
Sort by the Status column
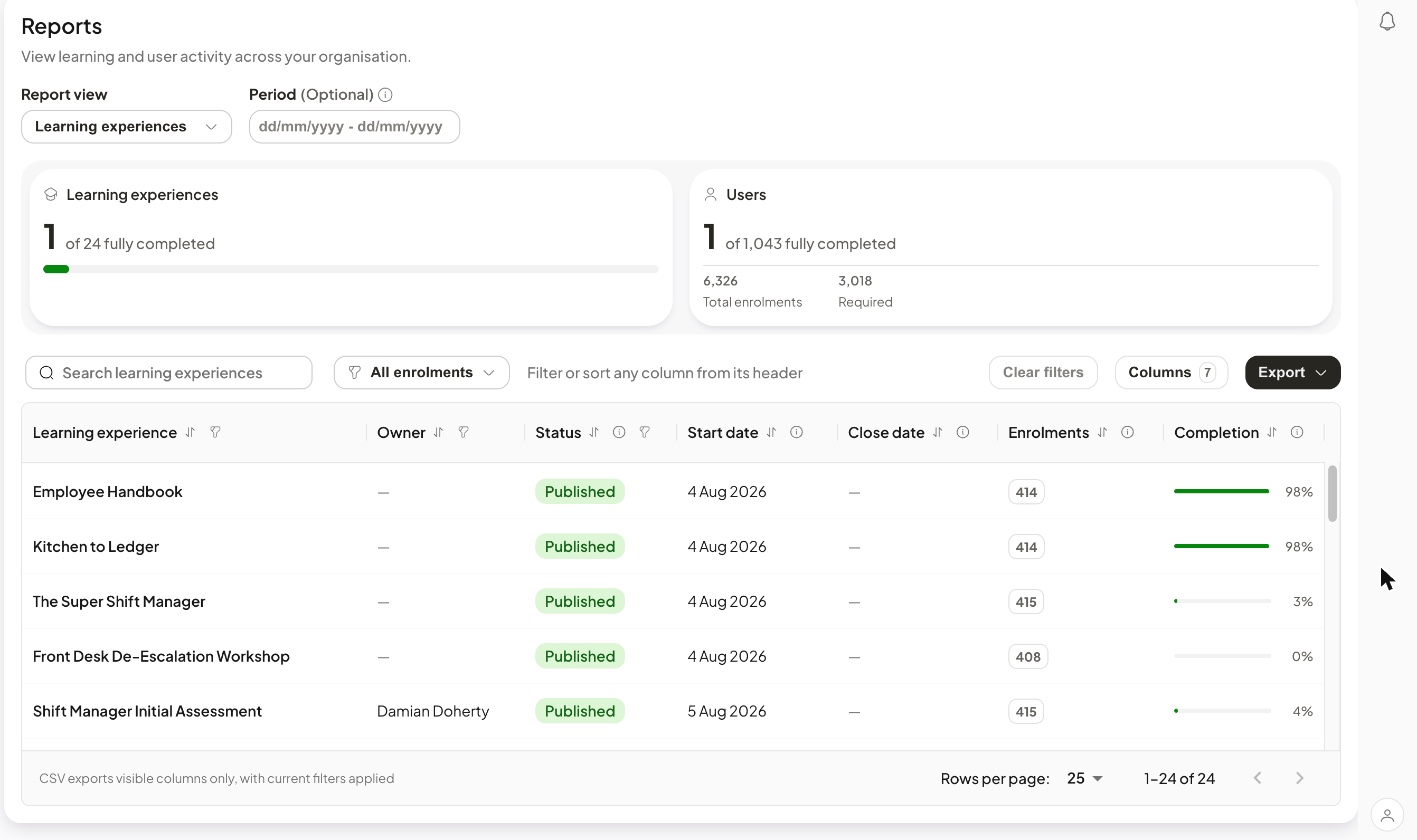(x=594, y=433)
